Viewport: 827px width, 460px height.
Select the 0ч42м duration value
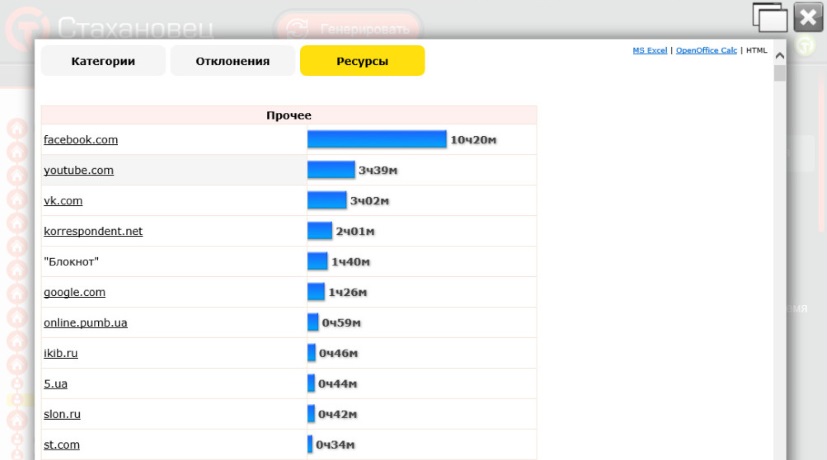coord(337,415)
